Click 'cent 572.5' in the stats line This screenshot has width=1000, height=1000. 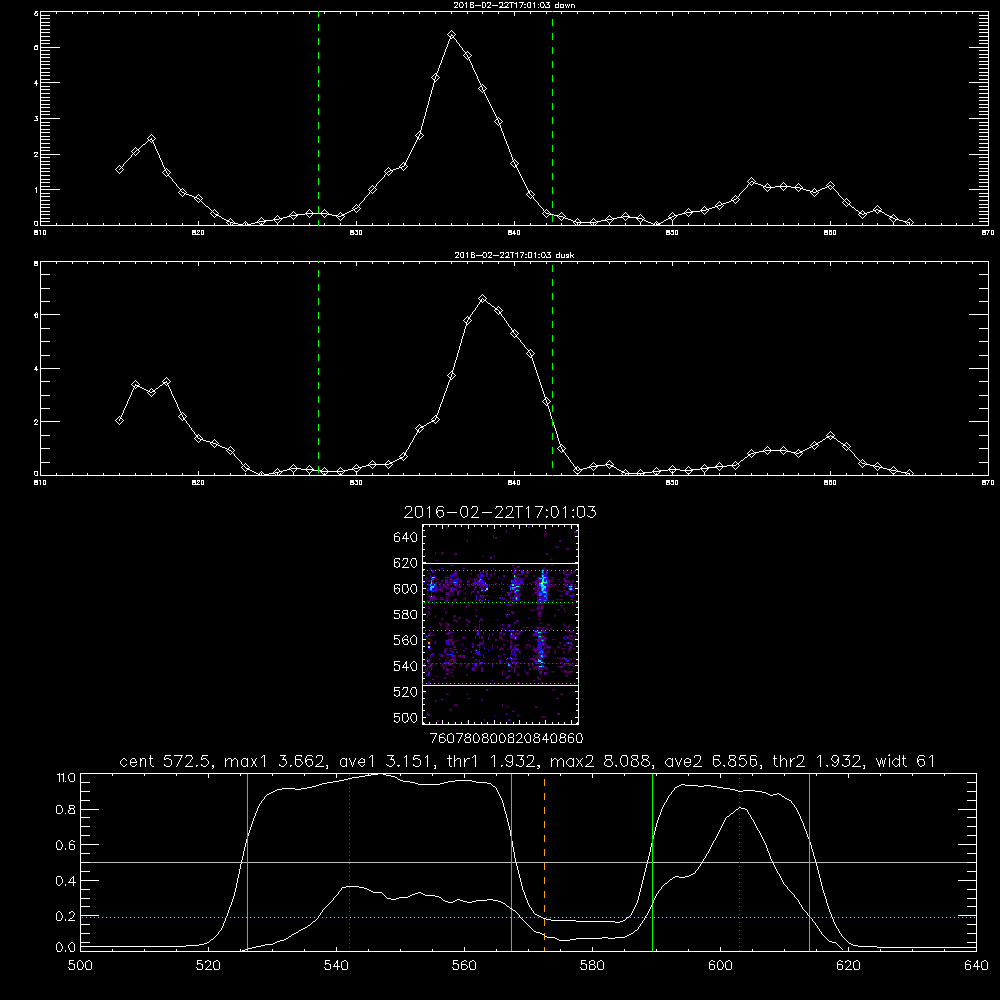[x=168, y=761]
